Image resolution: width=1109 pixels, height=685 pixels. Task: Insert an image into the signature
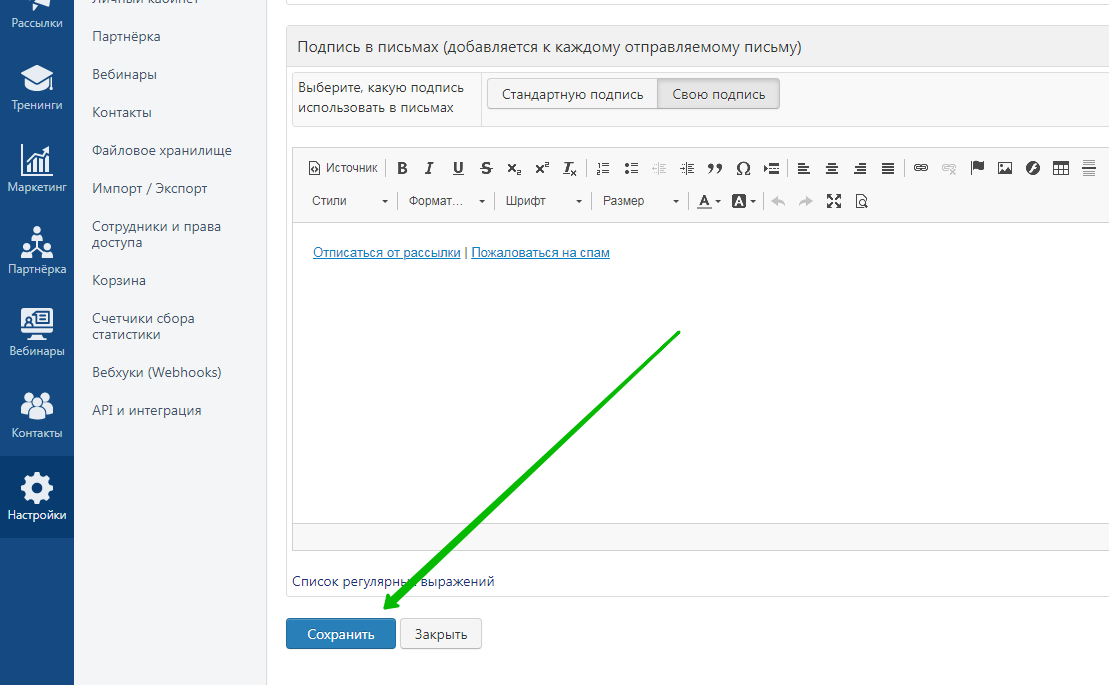point(1005,168)
